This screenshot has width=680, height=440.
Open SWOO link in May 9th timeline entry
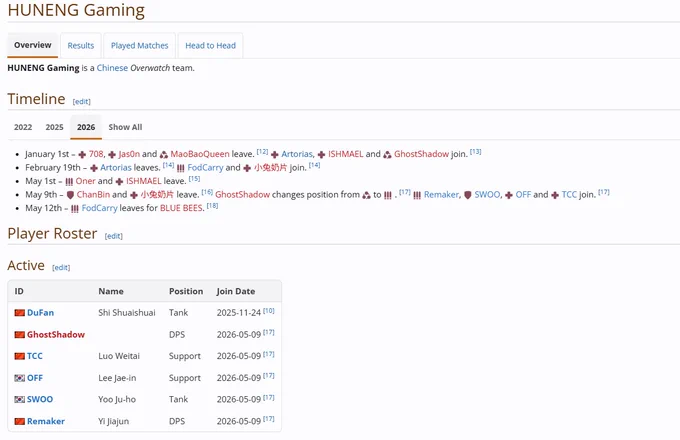coord(487,195)
